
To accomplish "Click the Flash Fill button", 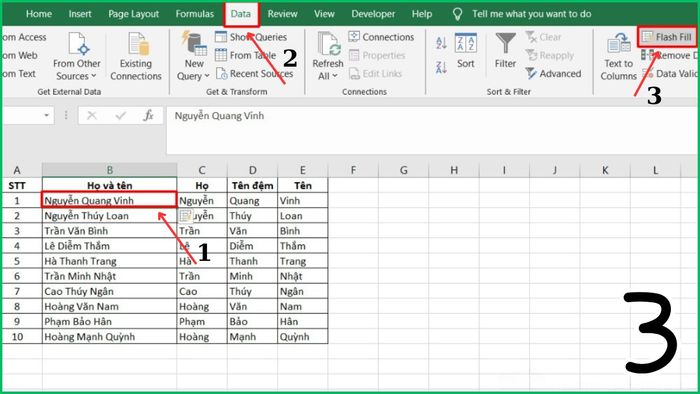I will (667, 37).
